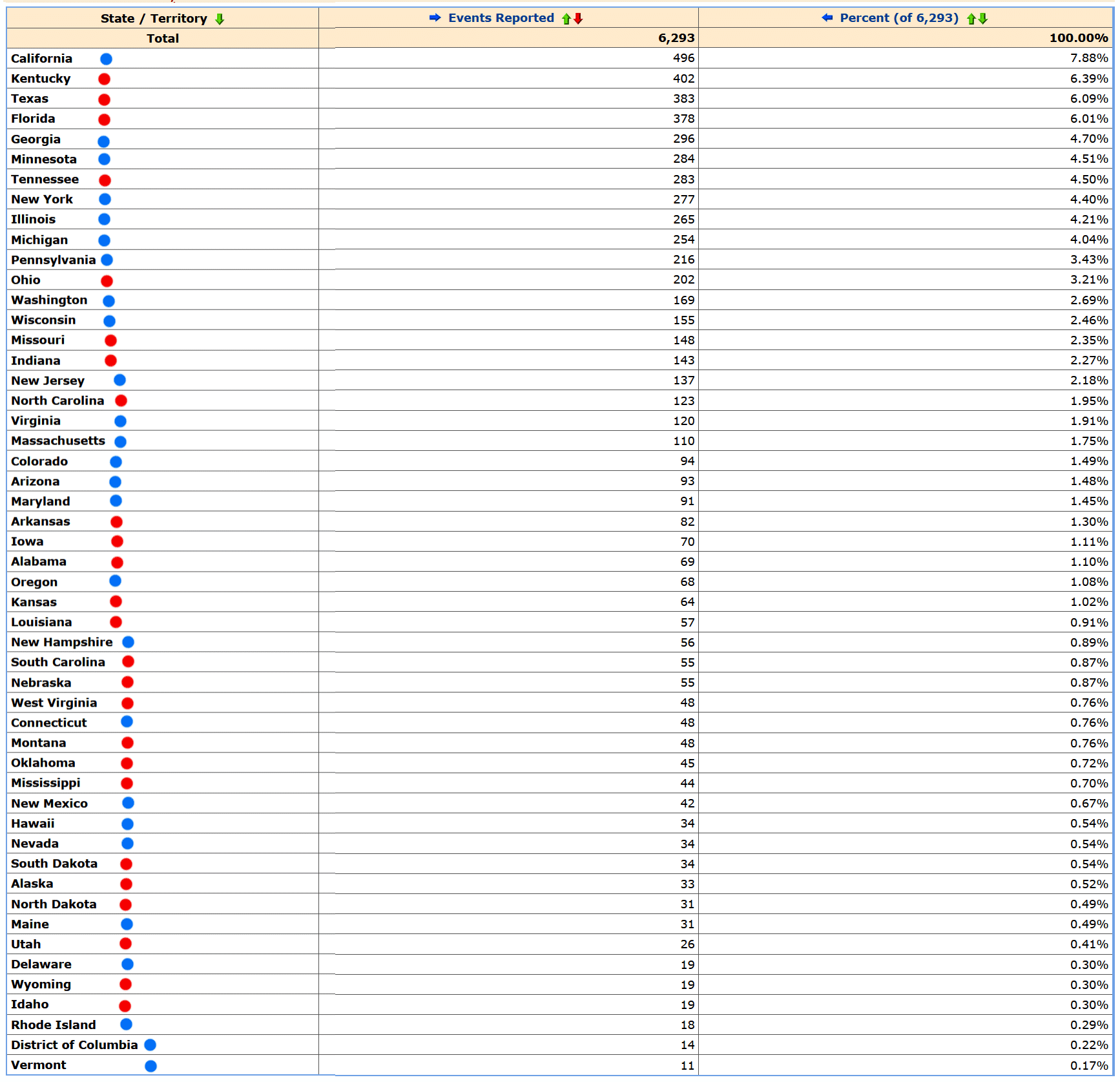Click the red dot next to Ohio

click(107, 281)
